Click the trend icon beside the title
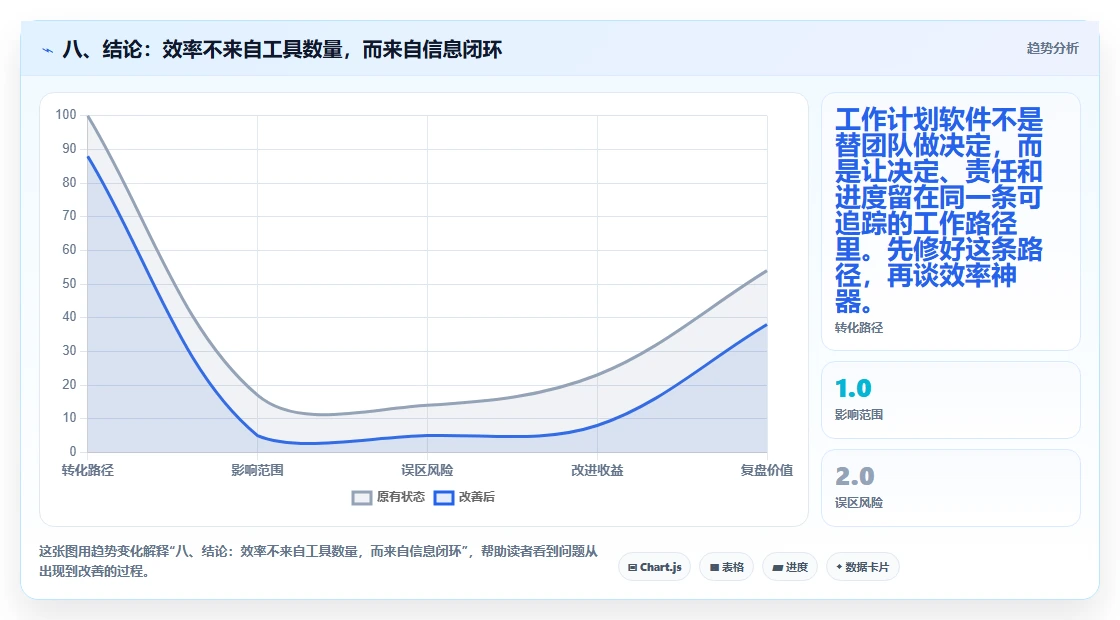This screenshot has height=620, width=1120. 48,50
